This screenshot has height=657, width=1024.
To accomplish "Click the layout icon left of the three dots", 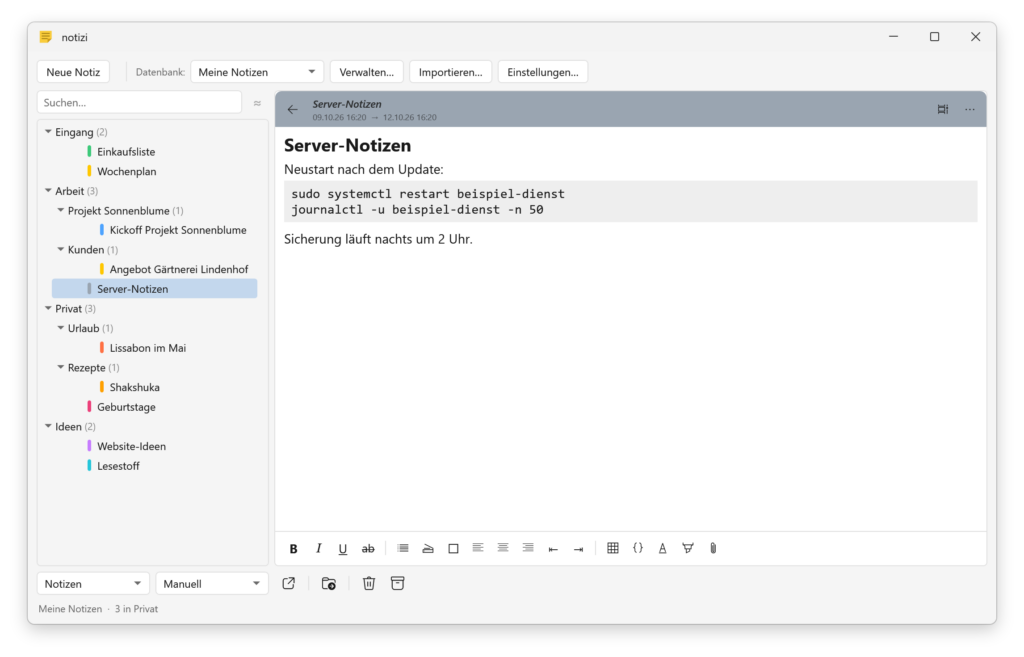I will pyautogui.click(x=943, y=109).
